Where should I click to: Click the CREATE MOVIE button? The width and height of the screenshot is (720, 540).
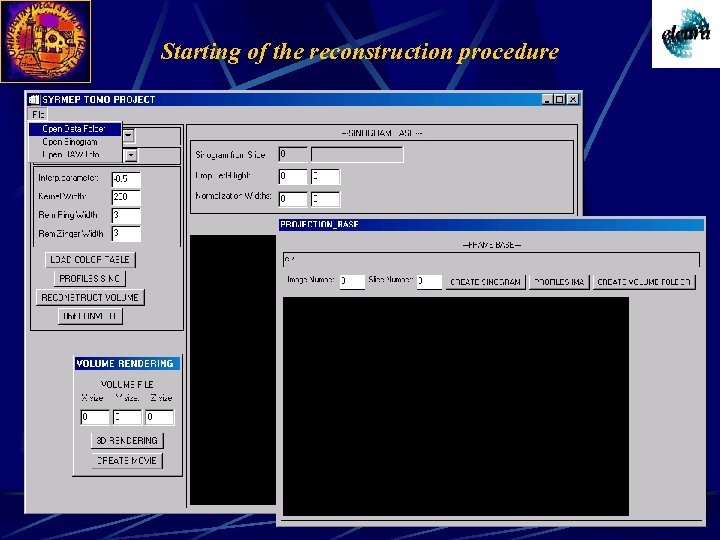click(127, 461)
